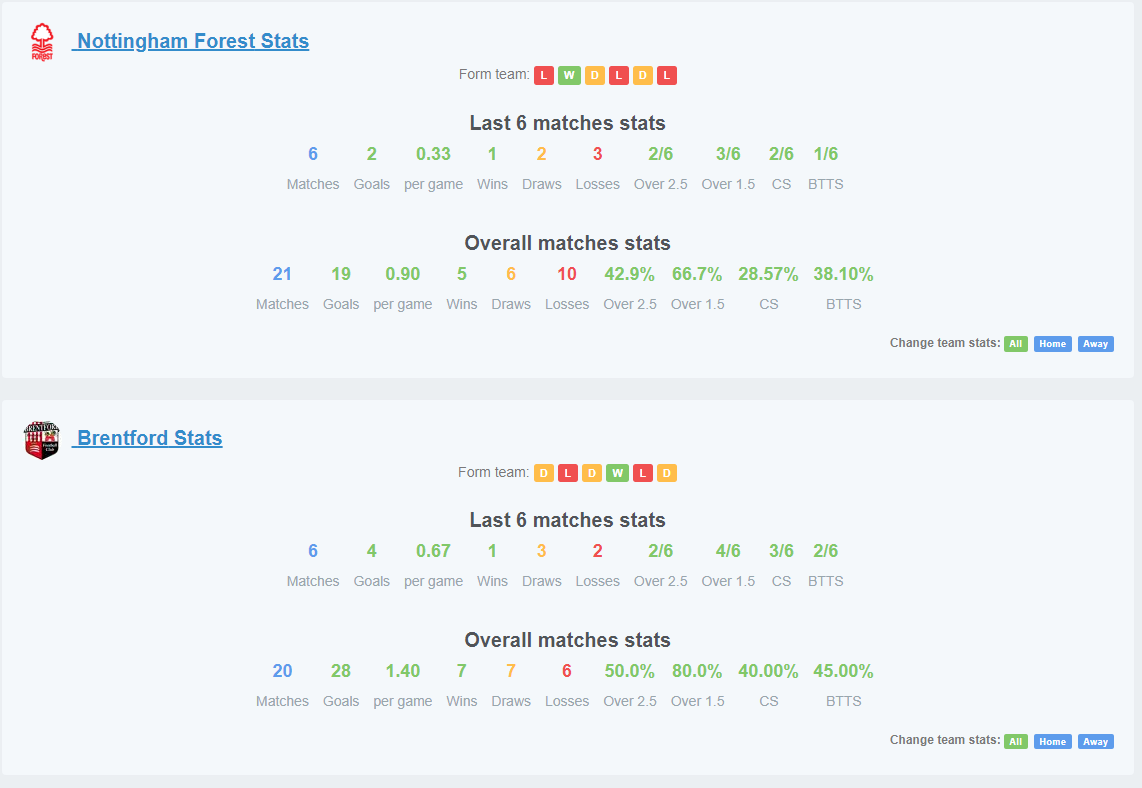Screen dimensions: 1142x788
Task: Select Home stats for Brentford
Action: [x=1052, y=741]
